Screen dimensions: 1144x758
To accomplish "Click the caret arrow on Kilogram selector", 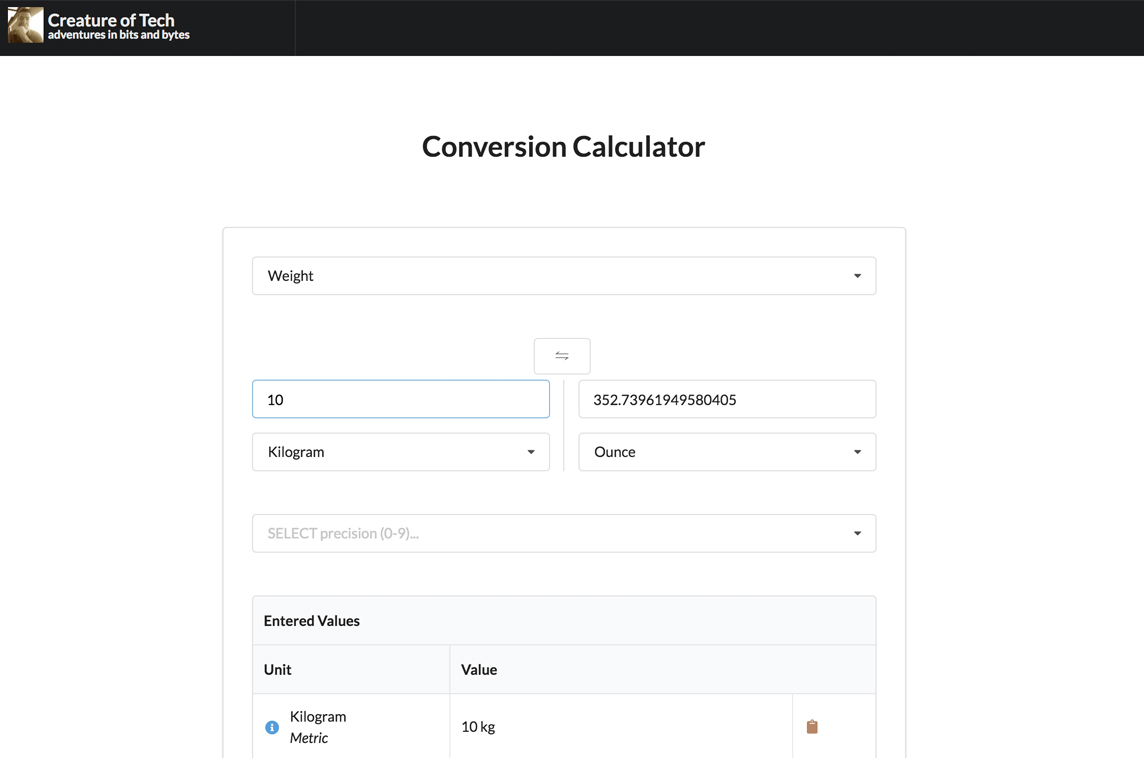I will coord(531,452).
